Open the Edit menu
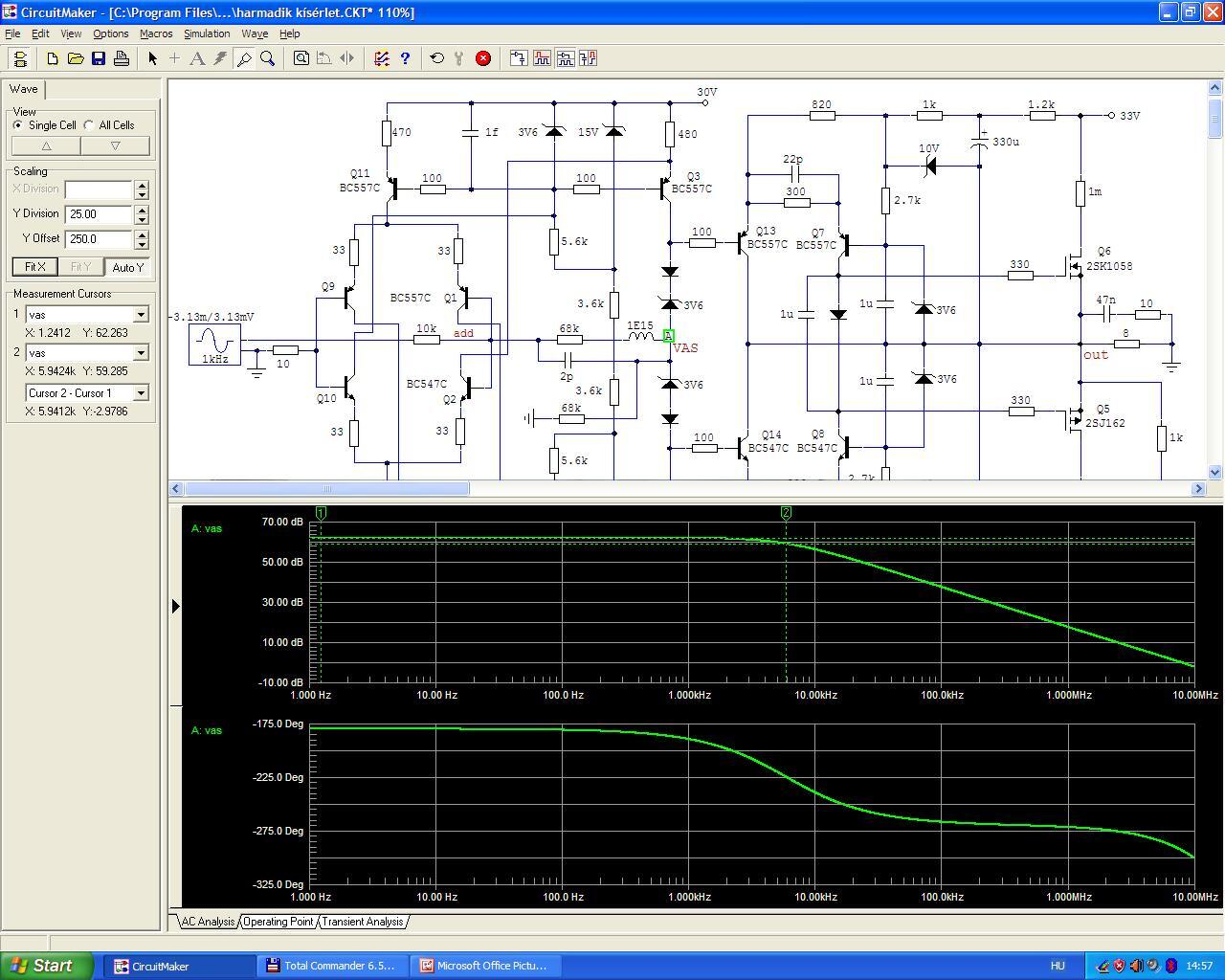 (40, 33)
